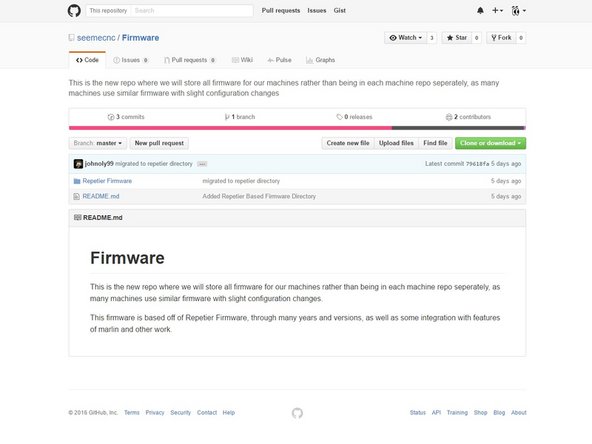Open johnoly99 author link

tap(99, 164)
